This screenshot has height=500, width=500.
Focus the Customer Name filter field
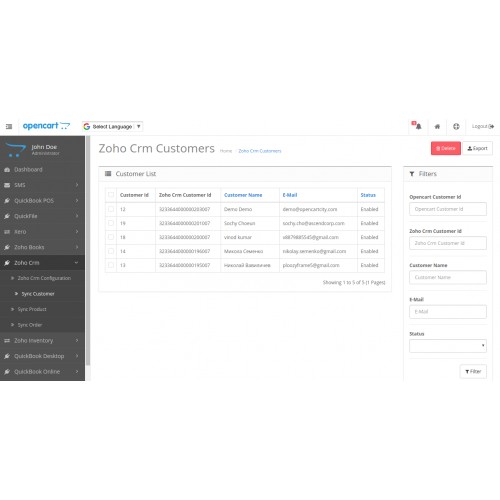click(448, 277)
